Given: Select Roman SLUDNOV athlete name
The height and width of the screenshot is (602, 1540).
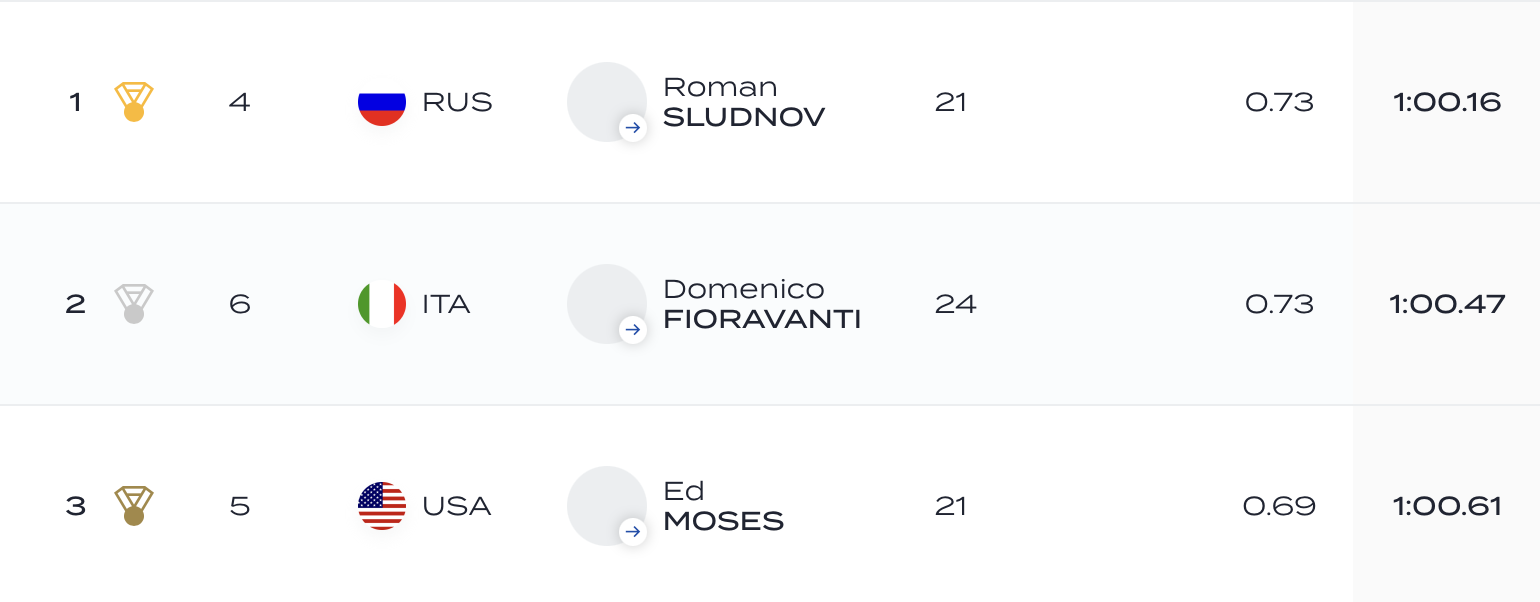Looking at the screenshot, I should 744,103.
